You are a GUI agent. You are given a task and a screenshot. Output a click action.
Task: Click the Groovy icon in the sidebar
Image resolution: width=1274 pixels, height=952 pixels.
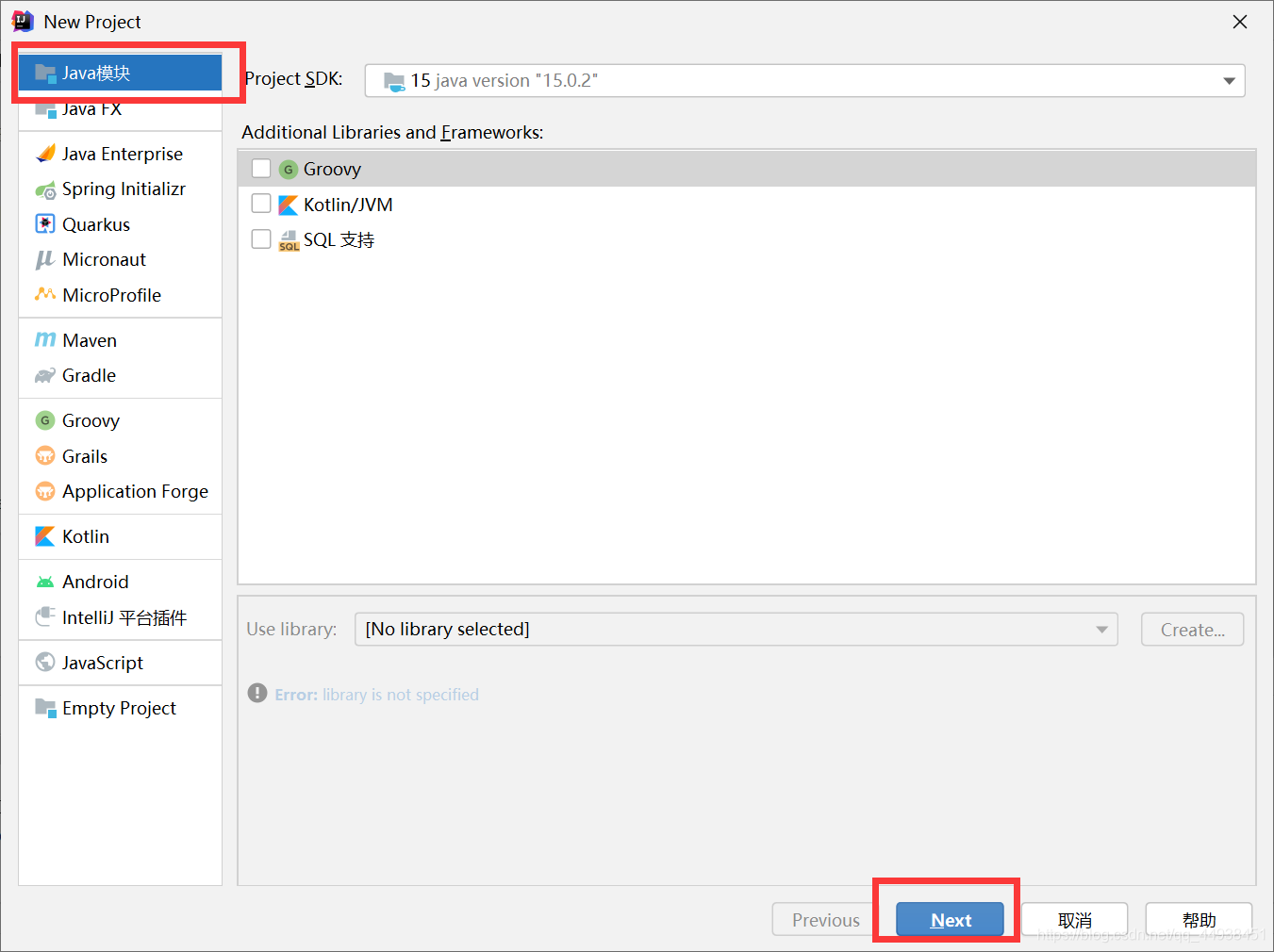[x=45, y=420]
